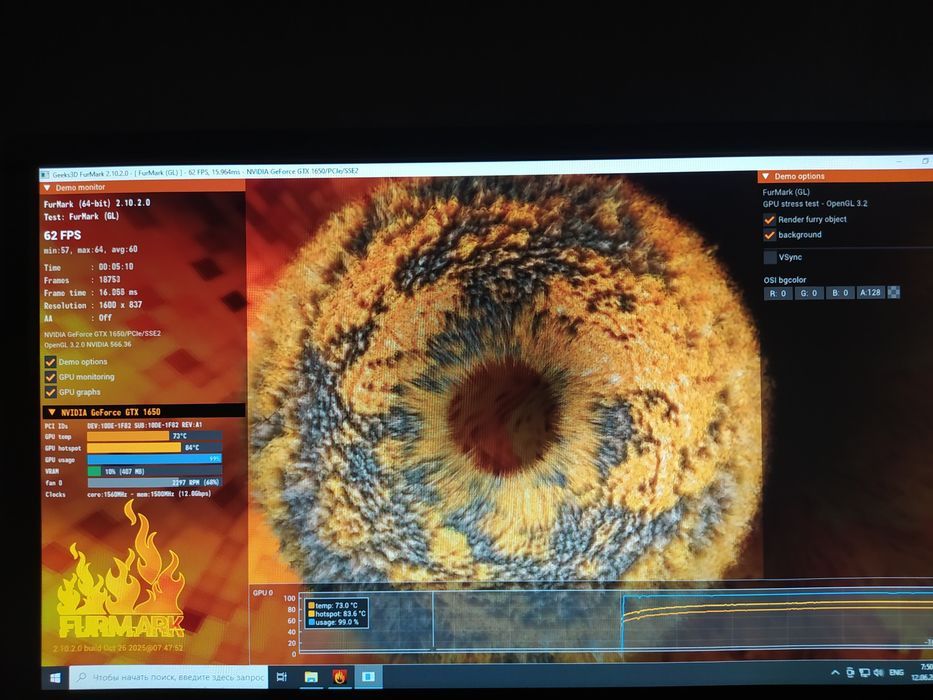The height and width of the screenshot is (700, 933).
Task: Uncheck the GPU monitoring checkbox
Action: (50, 377)
